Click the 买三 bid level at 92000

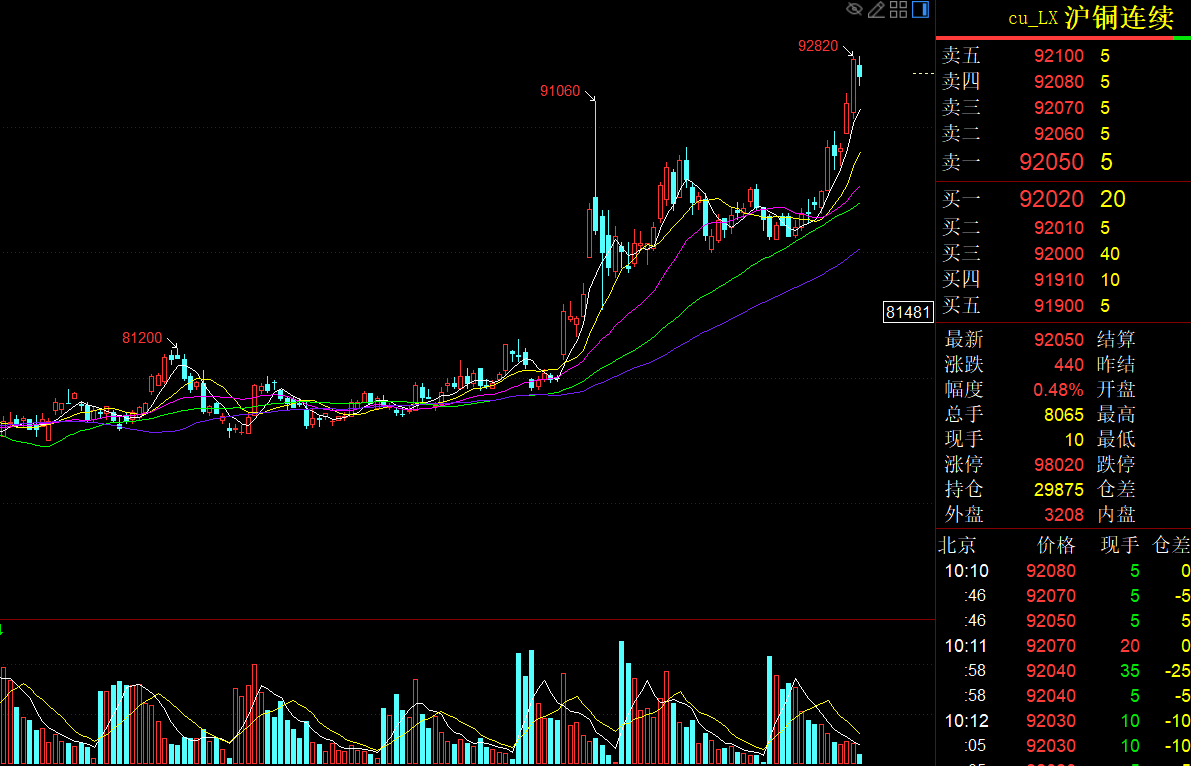point(1058,254)
